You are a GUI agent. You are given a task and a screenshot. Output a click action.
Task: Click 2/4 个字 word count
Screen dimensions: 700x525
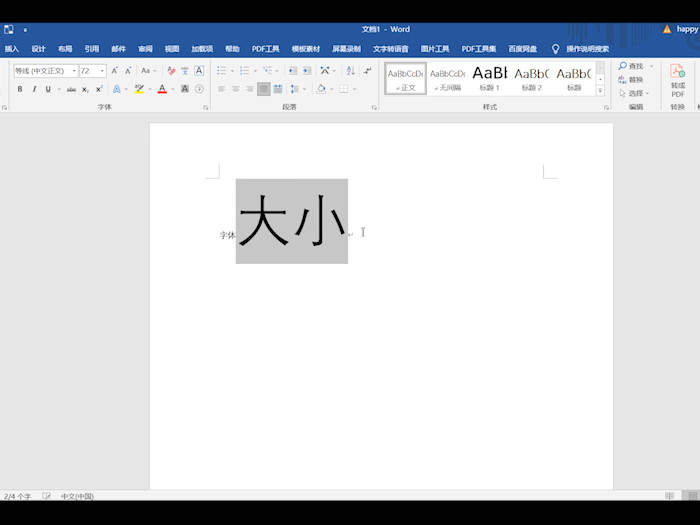click(17, 496)
